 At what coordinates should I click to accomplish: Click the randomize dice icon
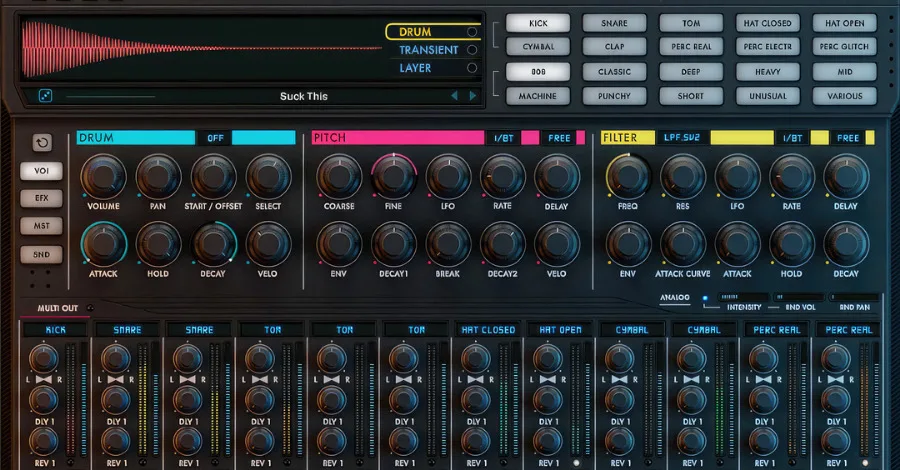[x=45, y=96]
